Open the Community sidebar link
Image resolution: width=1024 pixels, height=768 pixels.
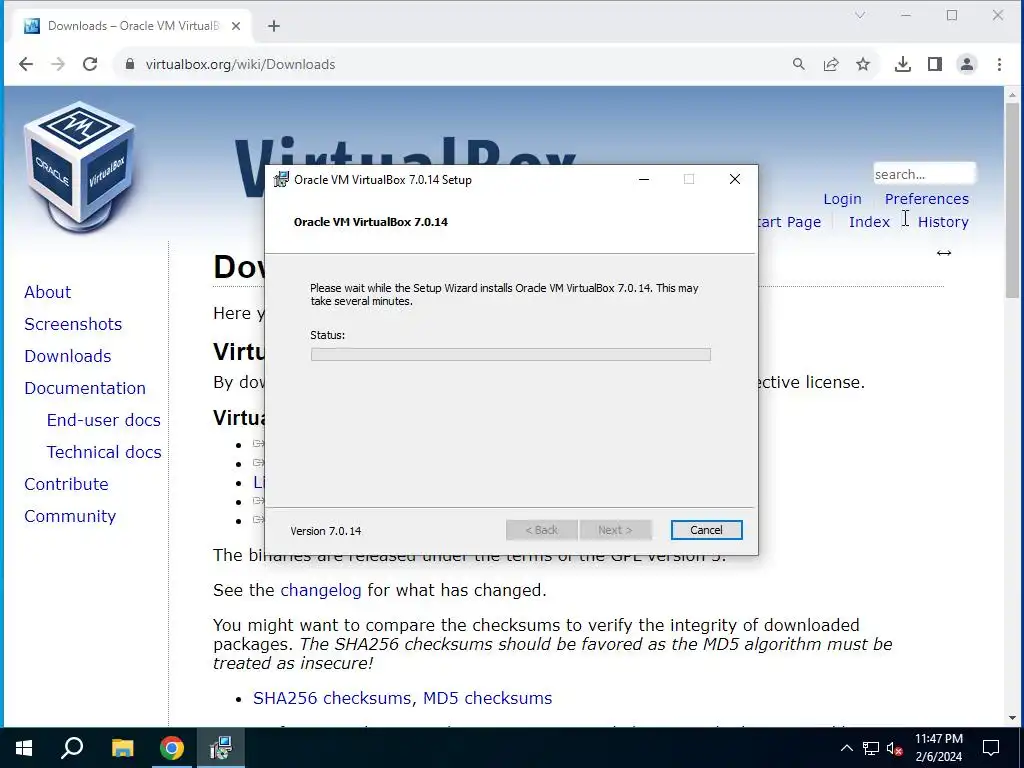pyautogui.click(x=70, y=516)
